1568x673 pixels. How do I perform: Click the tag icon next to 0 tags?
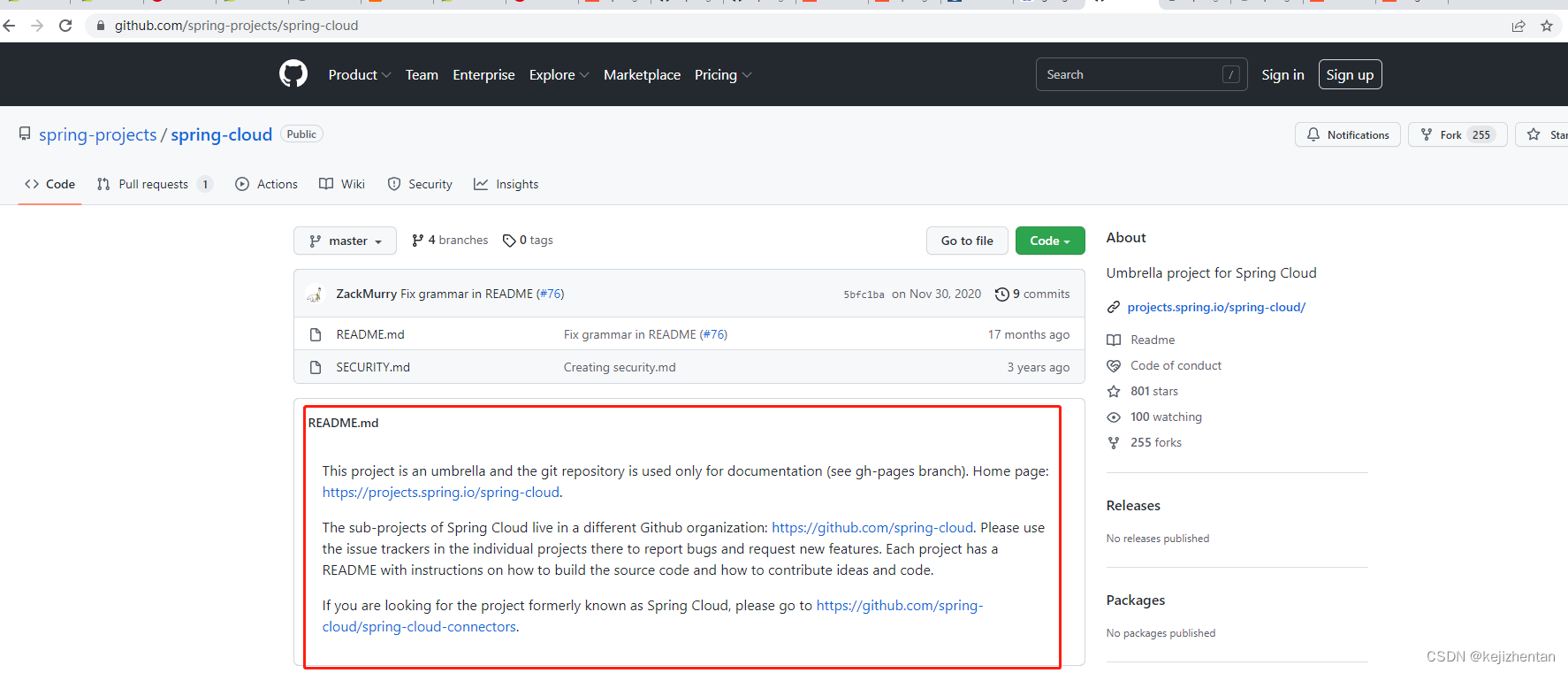[x=509, y=241]
